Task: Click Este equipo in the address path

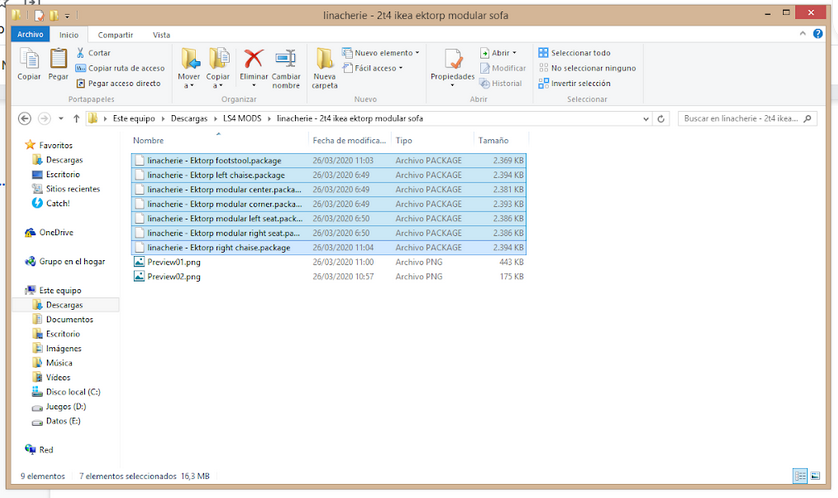Action: pos(134,119)
